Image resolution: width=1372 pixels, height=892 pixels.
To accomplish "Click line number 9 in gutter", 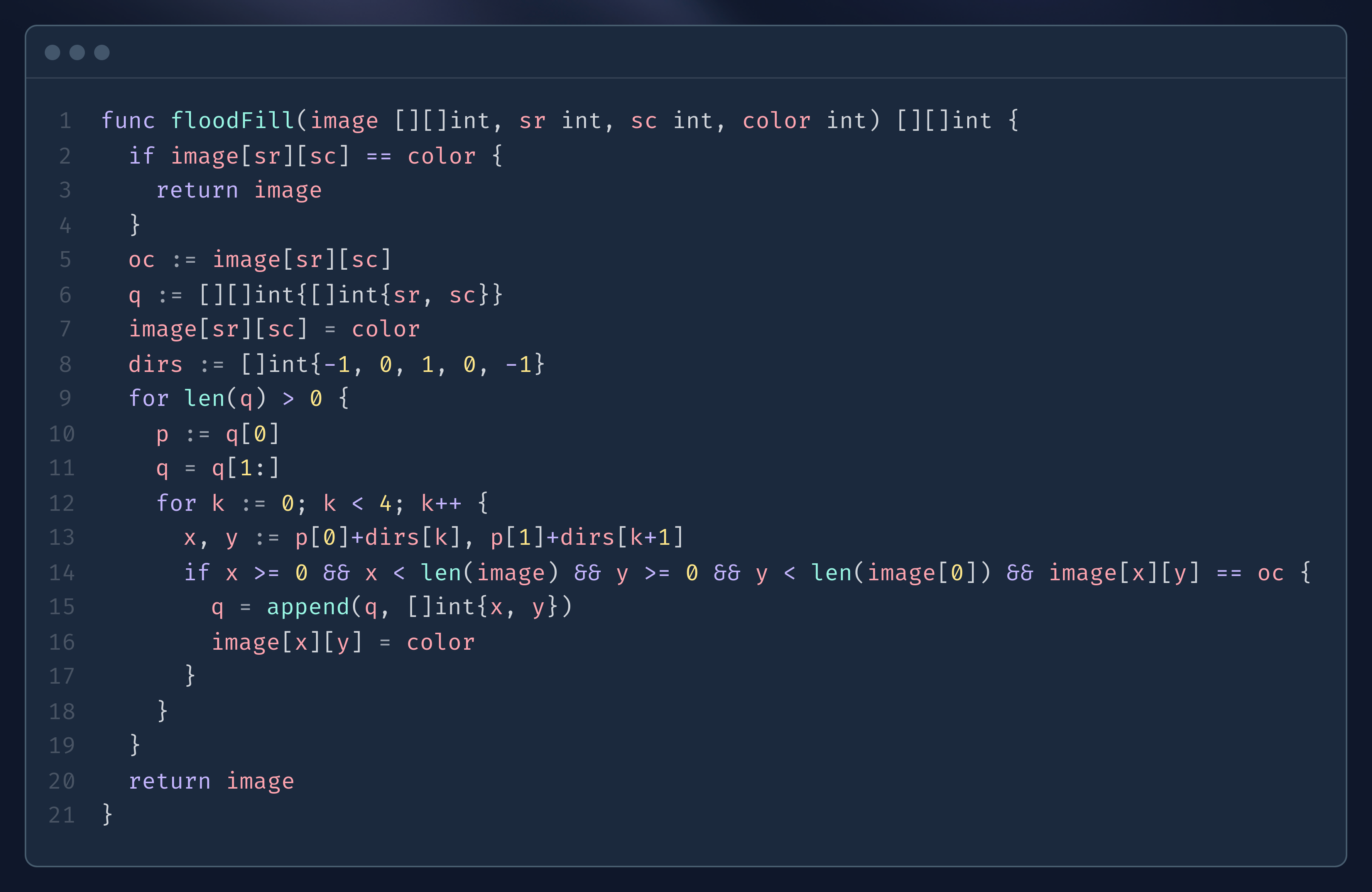I will (x=65, y=399).
